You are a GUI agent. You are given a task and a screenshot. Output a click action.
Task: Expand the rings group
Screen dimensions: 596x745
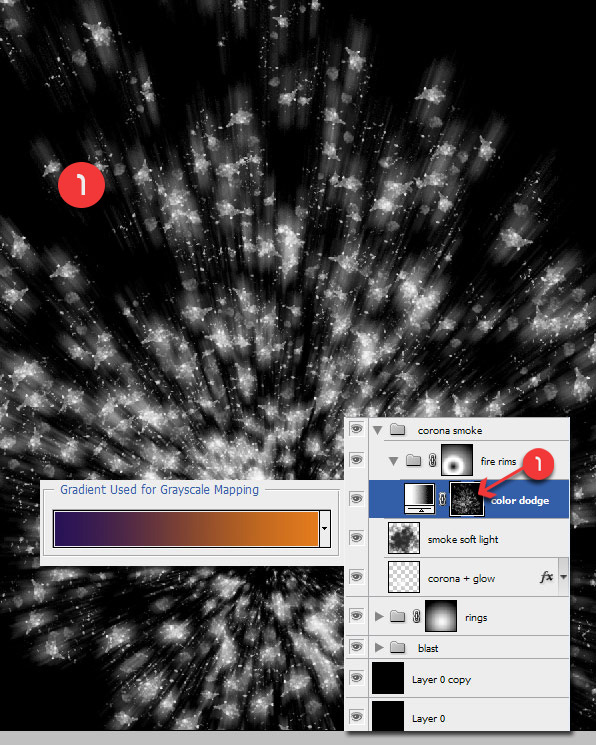click(x=379, y=616)
